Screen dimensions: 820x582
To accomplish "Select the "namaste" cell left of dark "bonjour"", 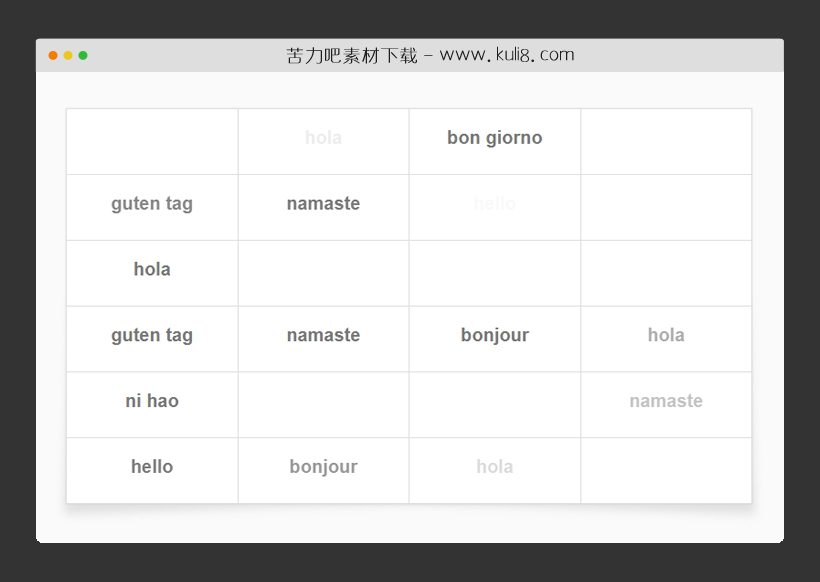I will (x=323, y=335).
